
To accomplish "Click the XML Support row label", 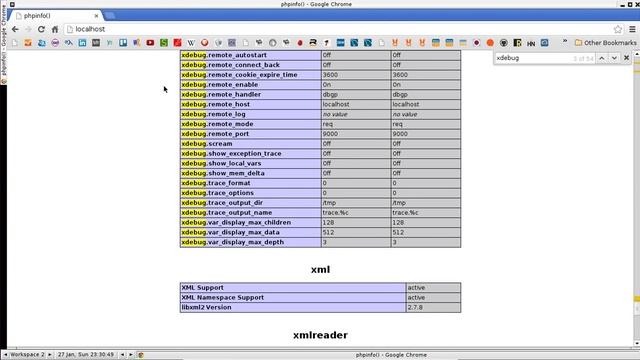I will 202,288.
